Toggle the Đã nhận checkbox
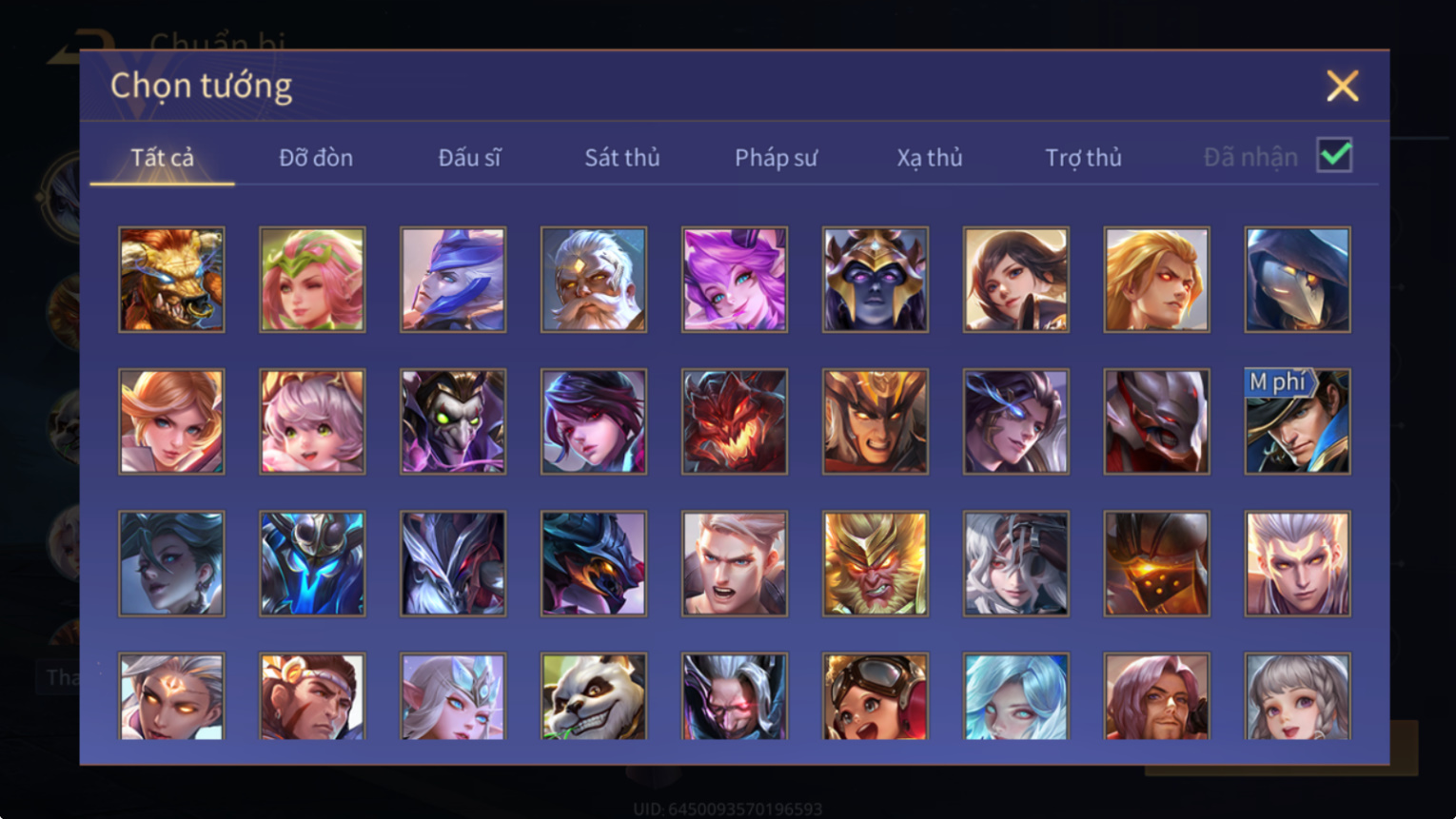The width and height of the screenshot is (1456, 819). pyautogui.click(x=1334, y=155)
